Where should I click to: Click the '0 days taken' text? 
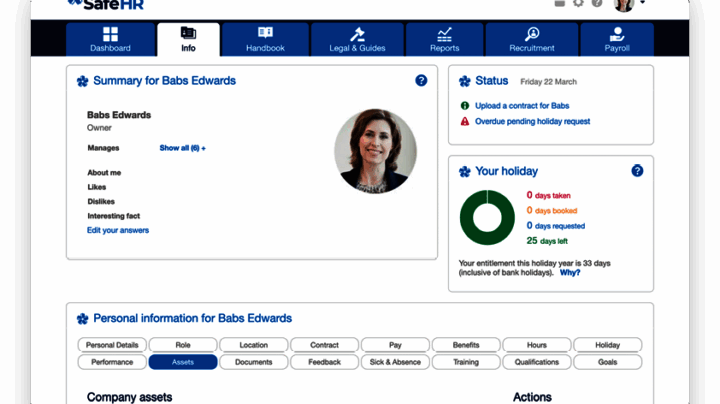tap(548, 195)
